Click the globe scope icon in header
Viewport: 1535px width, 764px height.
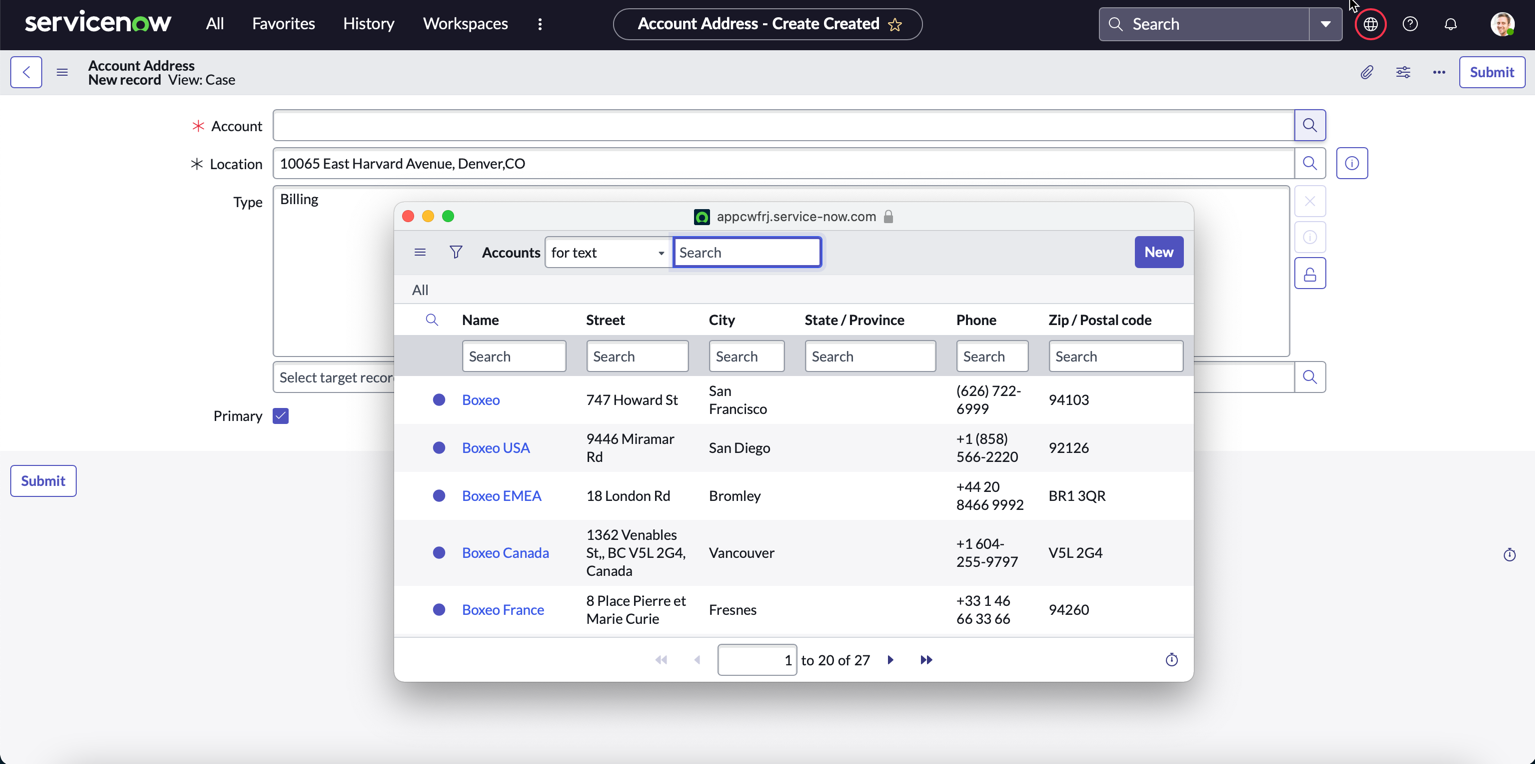point(1370,24)
